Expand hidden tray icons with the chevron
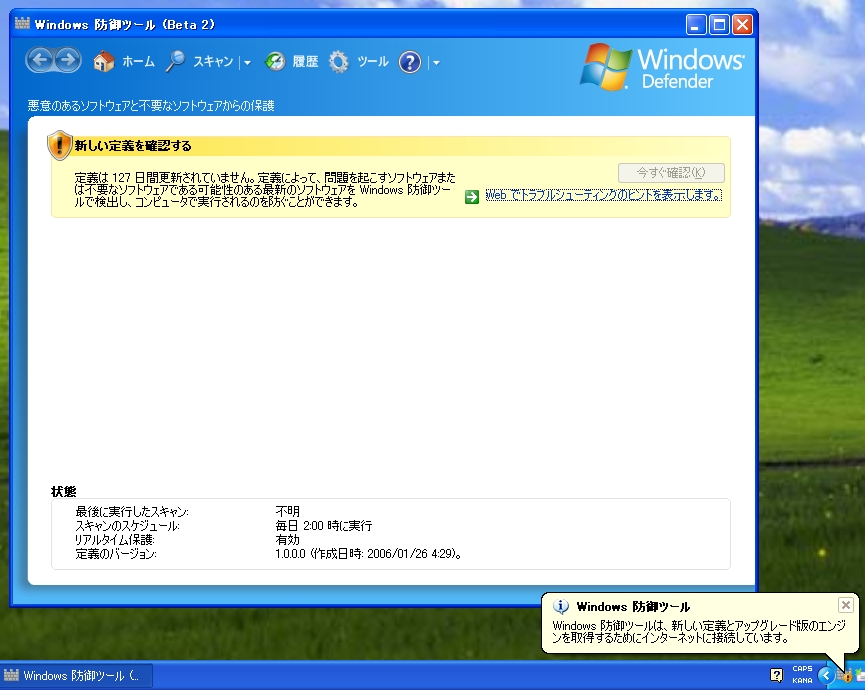The width and height of the screenshot is (865, 690). click(x=826, y=675)
